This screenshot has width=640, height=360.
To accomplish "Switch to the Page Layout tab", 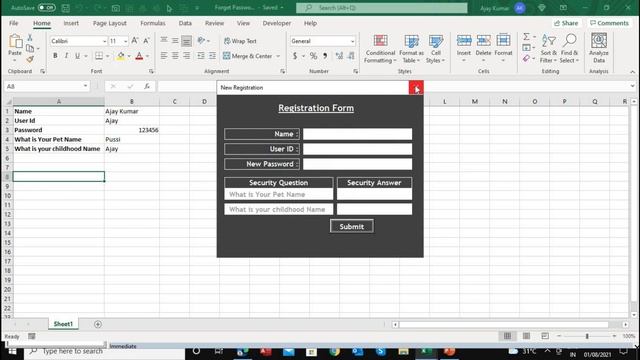I will [109, 23].
